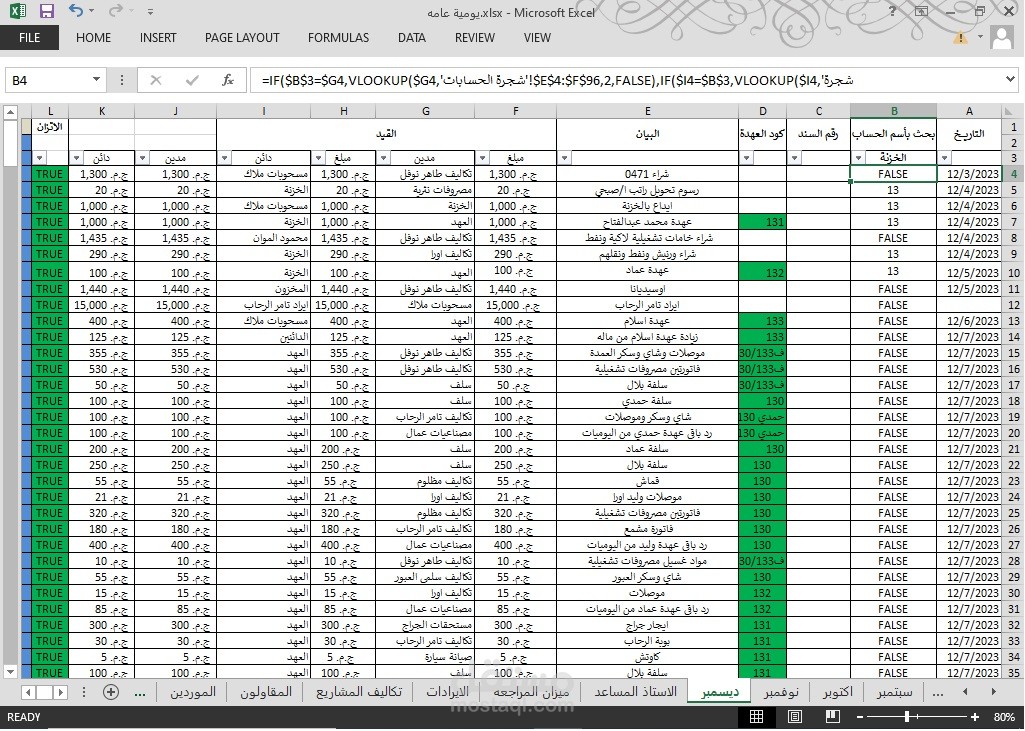Screen dimensions: 1025x731
Task: Open filter dropdown for دائن column I
Action: coord(225,158)
